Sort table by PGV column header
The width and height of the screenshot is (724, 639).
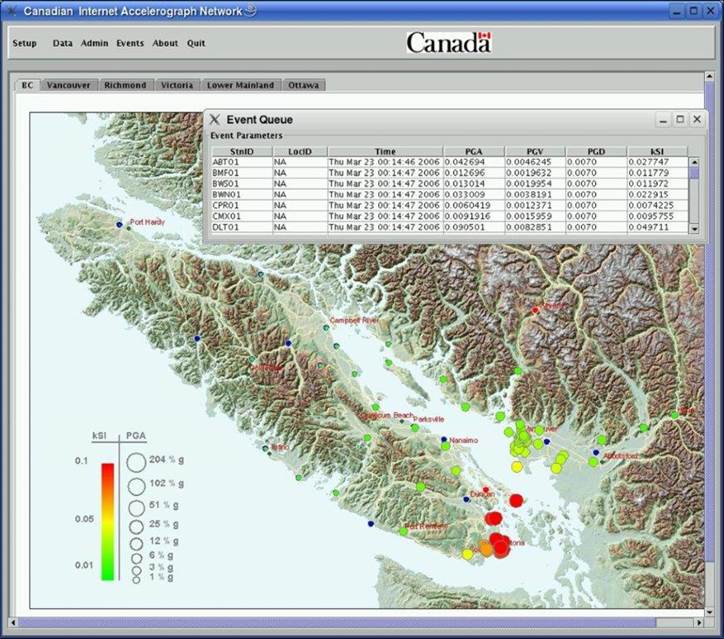click(x=535, y=151)
